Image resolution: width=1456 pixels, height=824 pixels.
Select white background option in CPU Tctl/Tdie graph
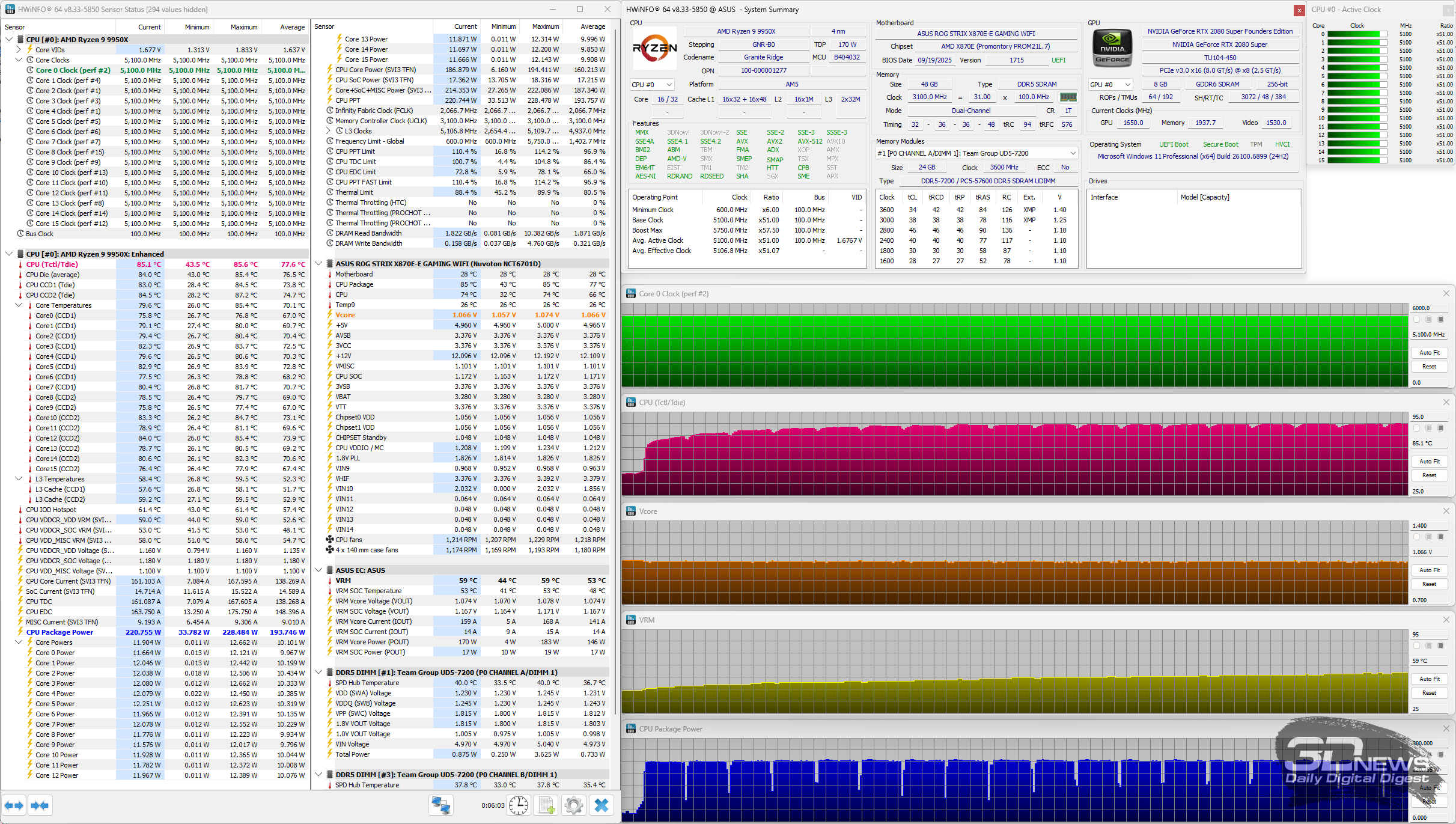1416,429
